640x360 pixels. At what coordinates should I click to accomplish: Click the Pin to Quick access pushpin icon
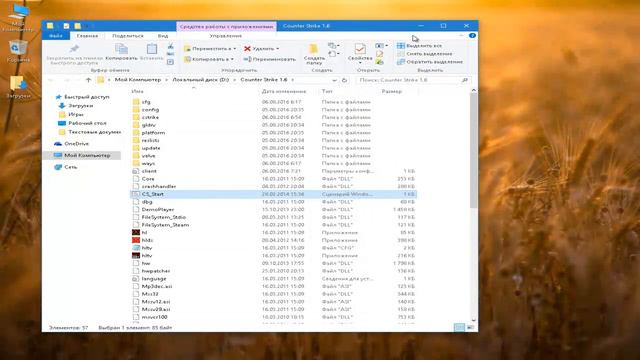[x=74, y=49]
